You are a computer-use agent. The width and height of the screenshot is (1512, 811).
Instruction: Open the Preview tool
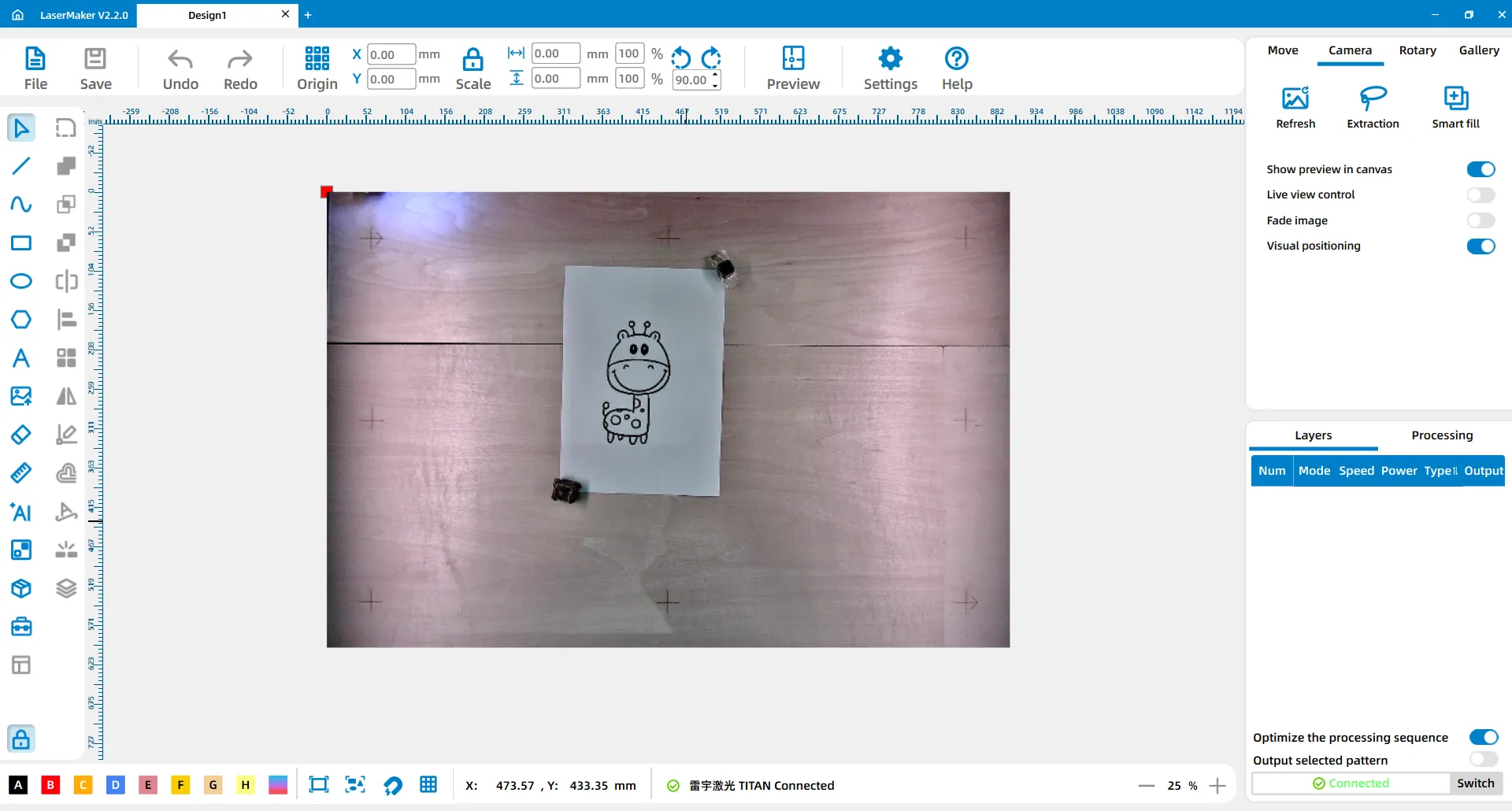pos(793,58)
